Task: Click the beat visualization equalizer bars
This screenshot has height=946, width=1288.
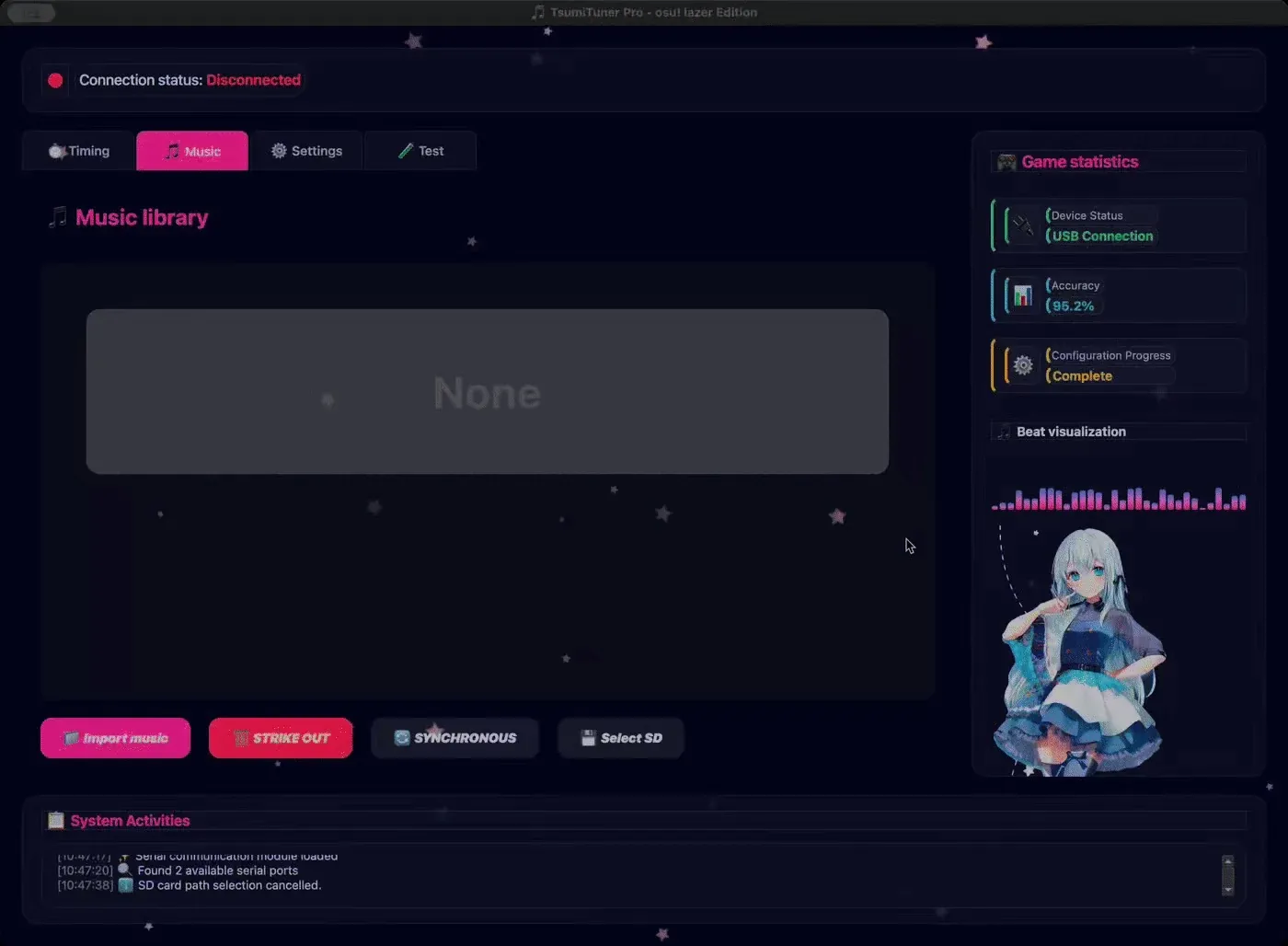Action: [1119, 499]
